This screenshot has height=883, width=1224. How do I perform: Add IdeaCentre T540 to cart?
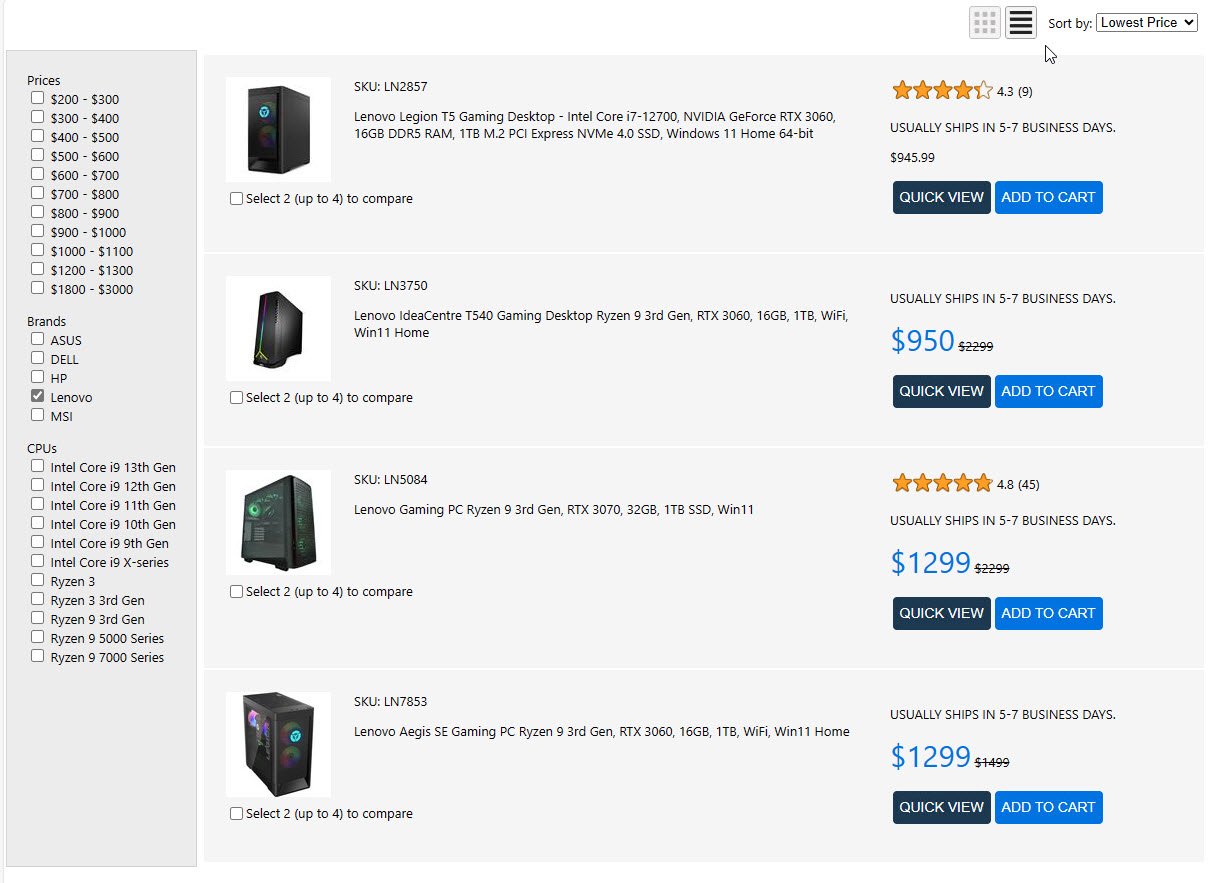(1048, 391)
